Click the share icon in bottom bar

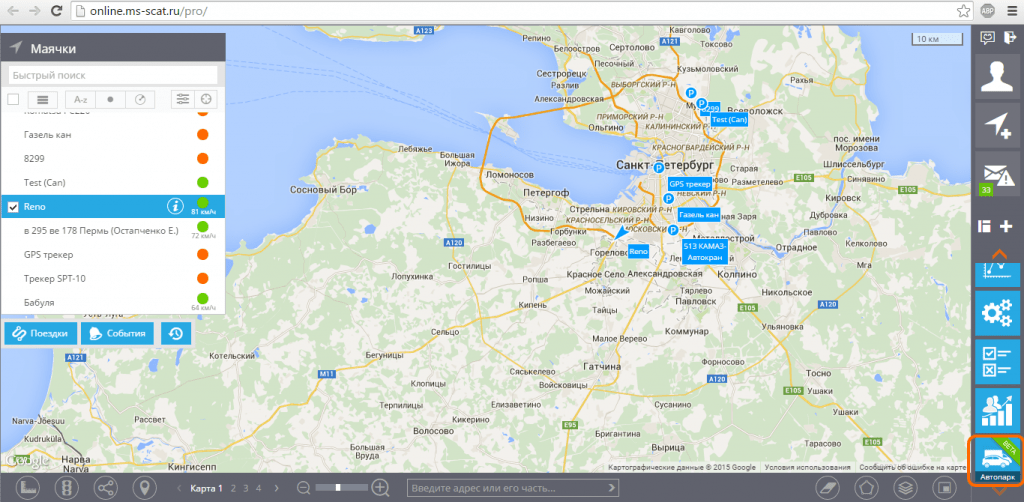(105, 487)
